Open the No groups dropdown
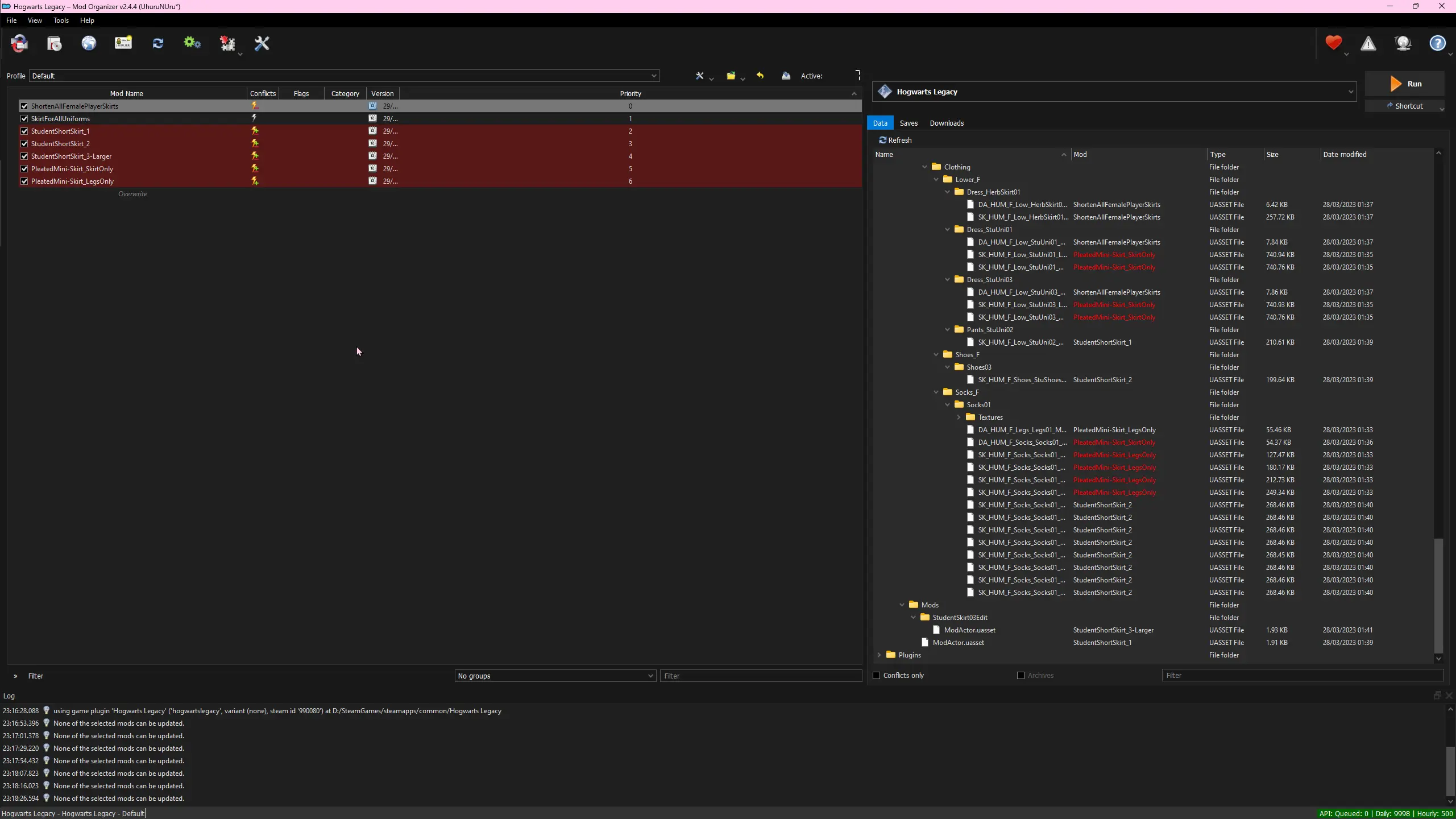The width and height of the screenshot is (1456, 819). click(555, 676)
